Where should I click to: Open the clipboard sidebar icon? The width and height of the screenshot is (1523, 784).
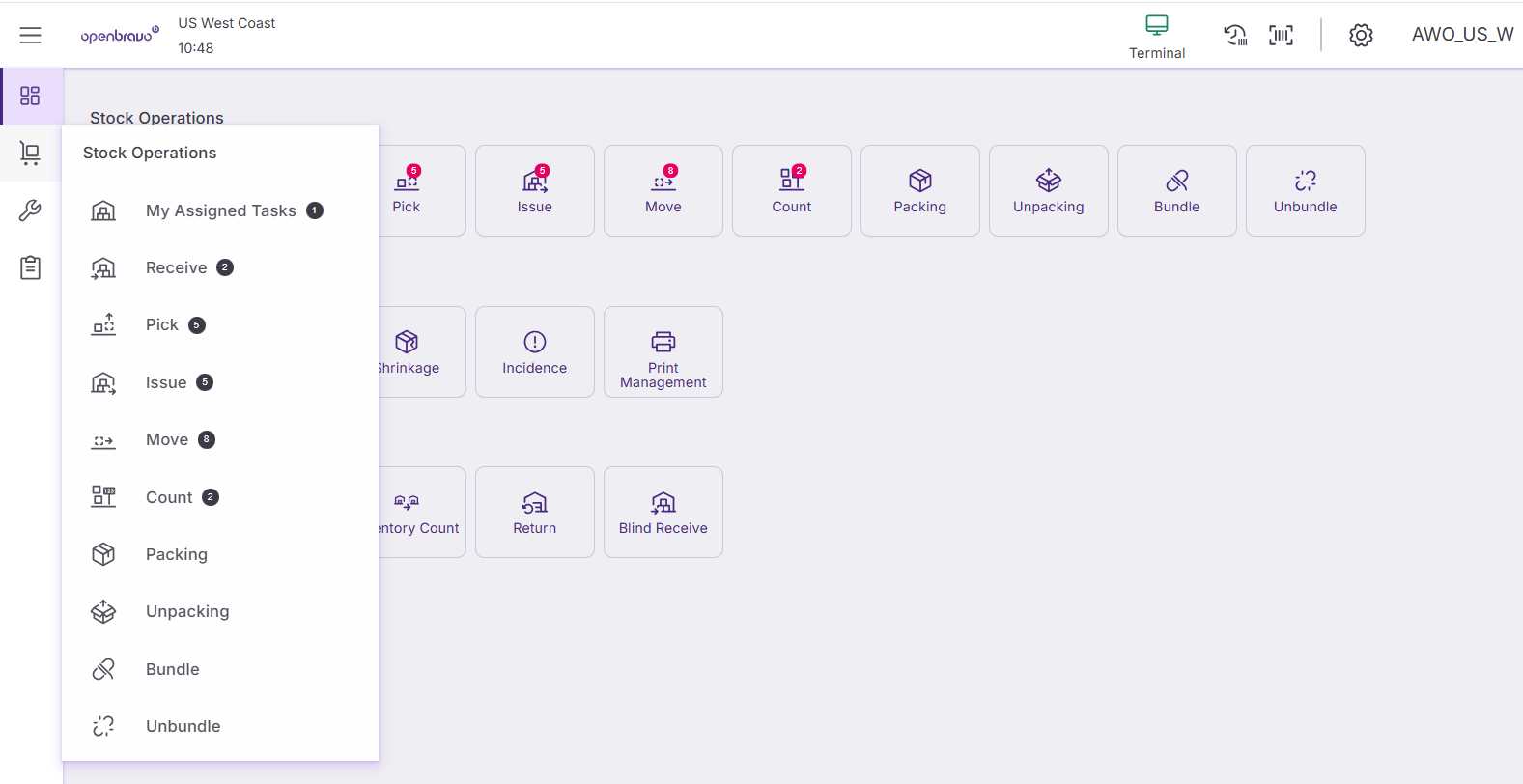pyautogui.click(x=31, y=267)
